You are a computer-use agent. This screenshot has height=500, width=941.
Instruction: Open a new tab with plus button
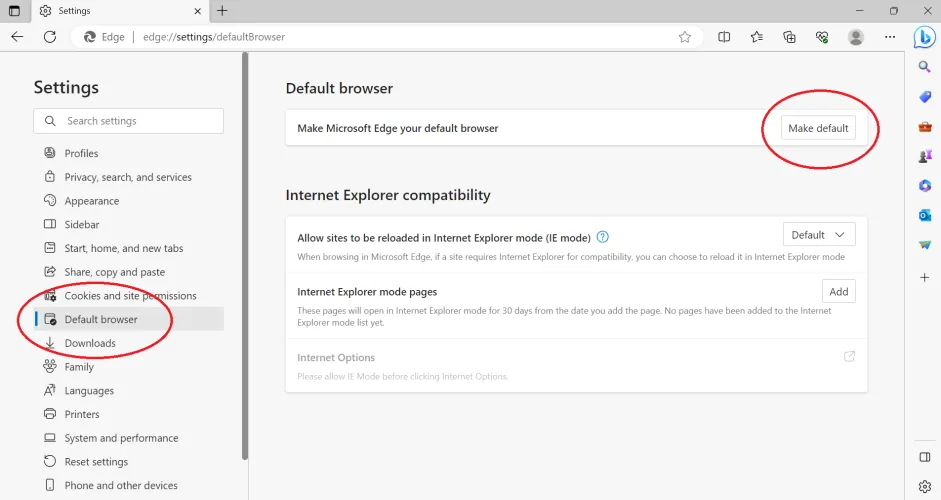tap(222, 11)
